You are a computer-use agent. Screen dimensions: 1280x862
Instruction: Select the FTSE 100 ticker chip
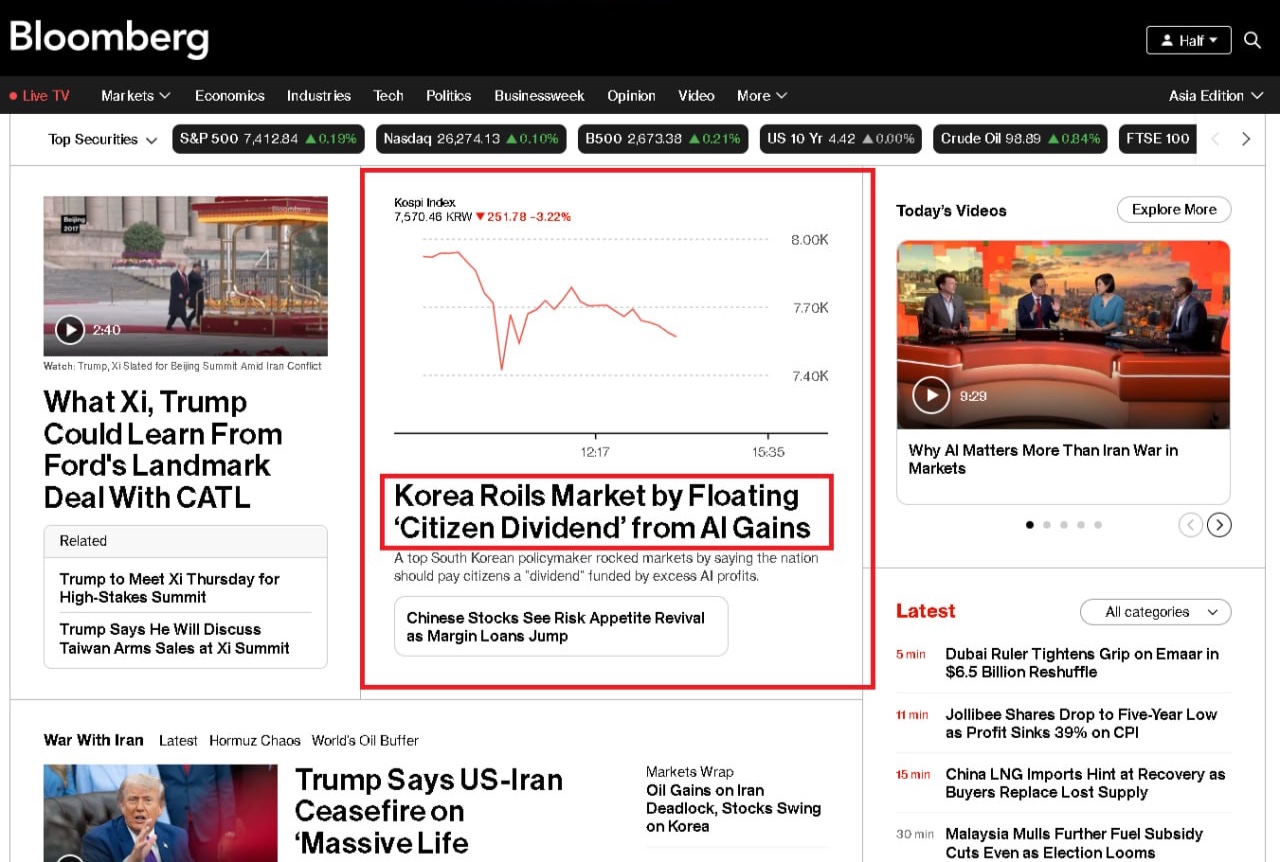coord(1158,139)
